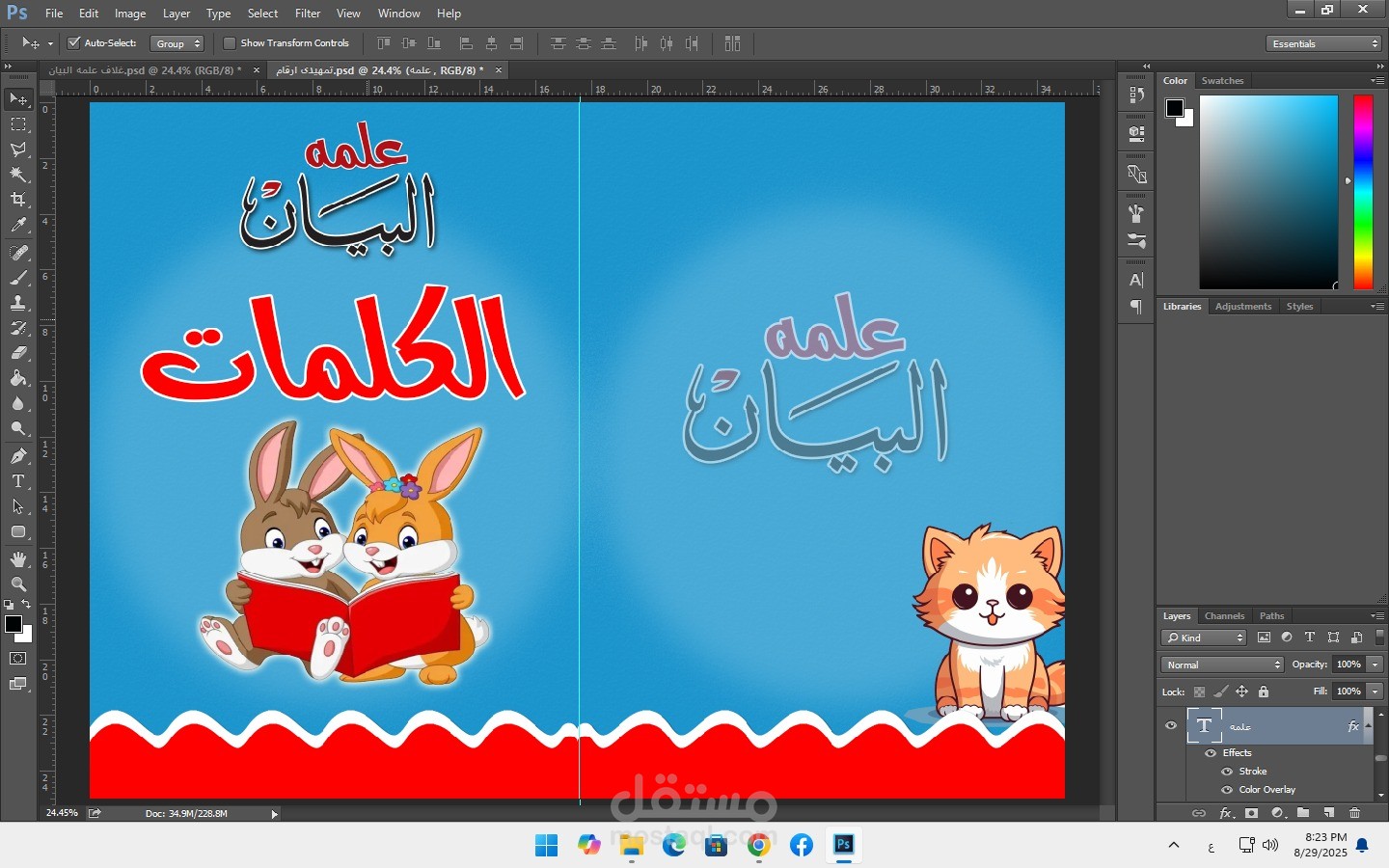Screen dimensions: 1389x868
Task: Toggle Stroke effect visibility eye
Action: [x=1227, y=772]
